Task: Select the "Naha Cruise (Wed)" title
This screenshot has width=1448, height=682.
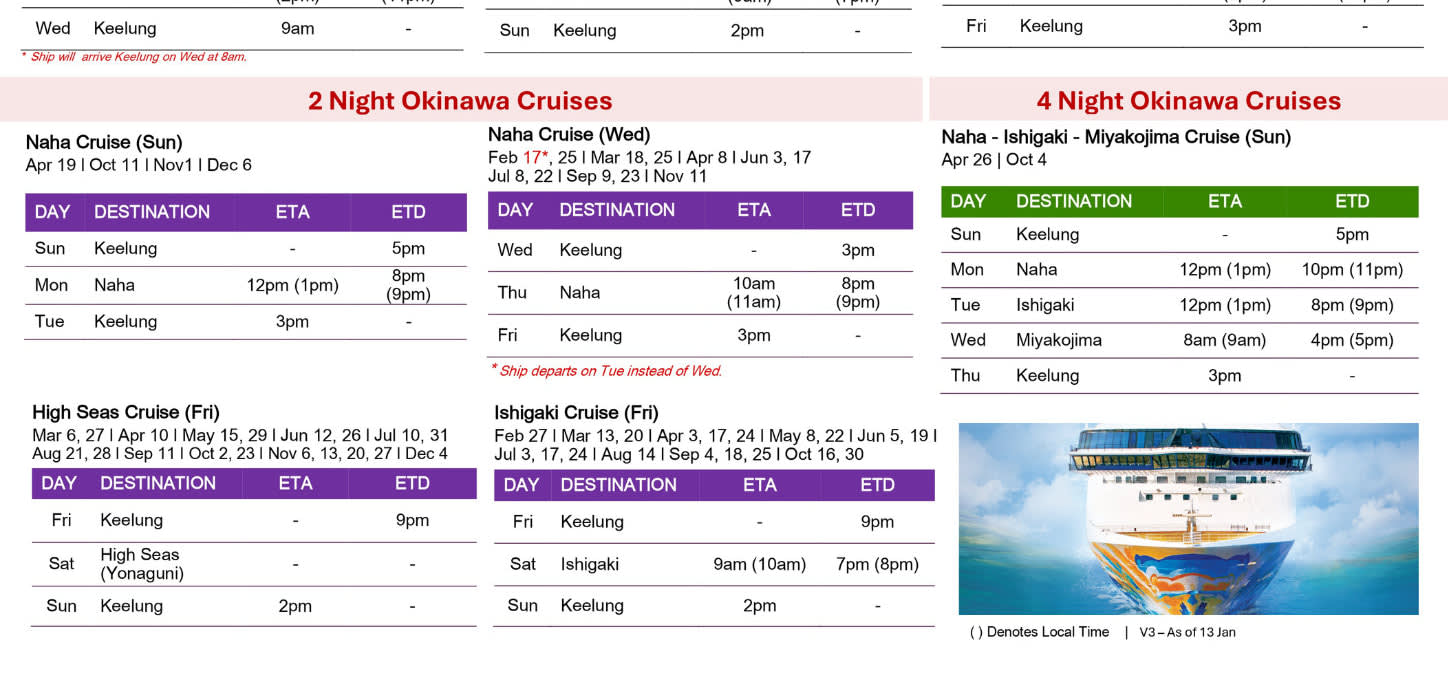Action: tap(569, 134)
